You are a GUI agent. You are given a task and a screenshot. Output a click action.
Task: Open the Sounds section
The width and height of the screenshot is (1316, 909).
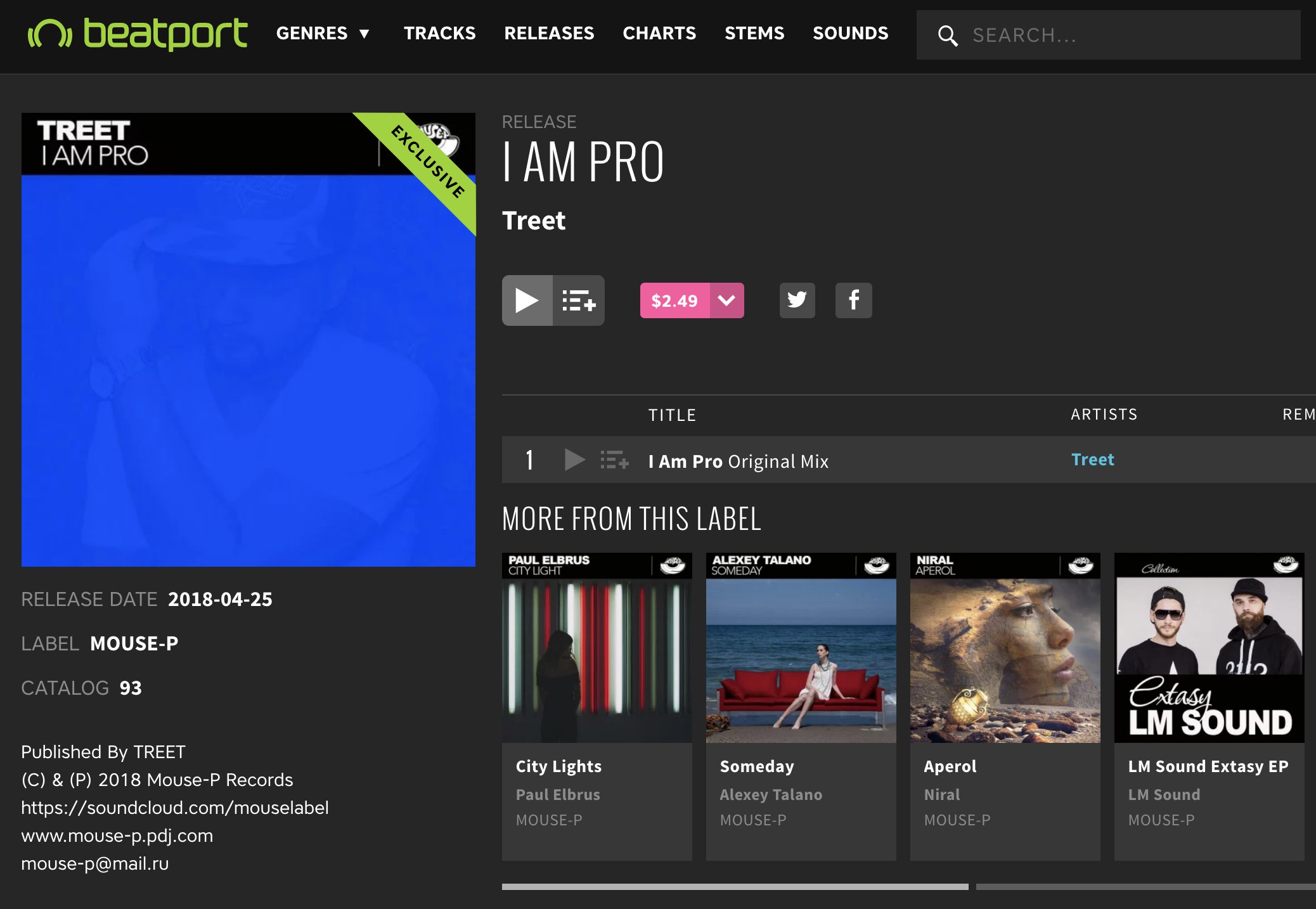[850, 33]
